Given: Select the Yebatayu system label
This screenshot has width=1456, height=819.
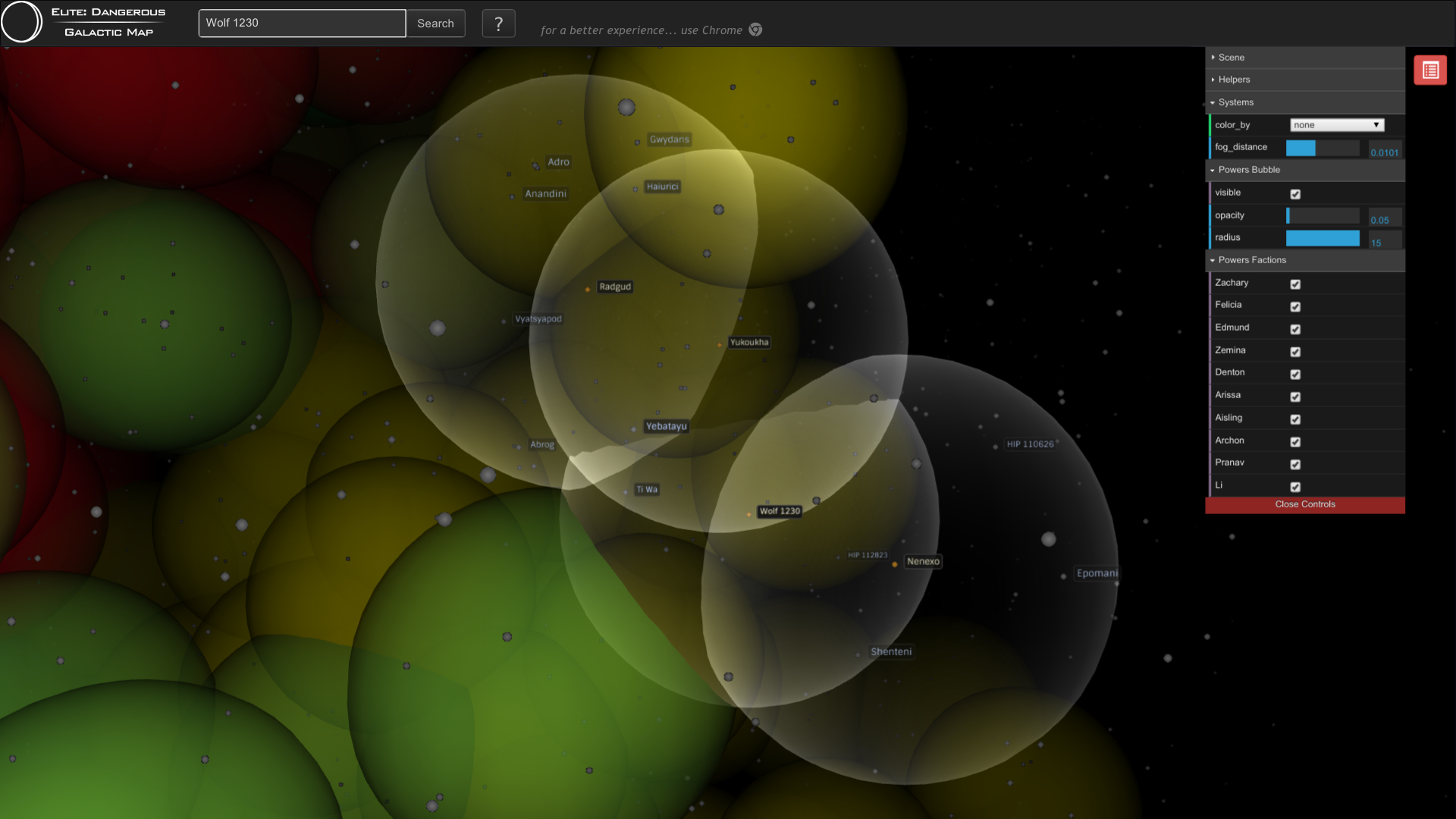Looking at the screenshot, I should point(666,426).
